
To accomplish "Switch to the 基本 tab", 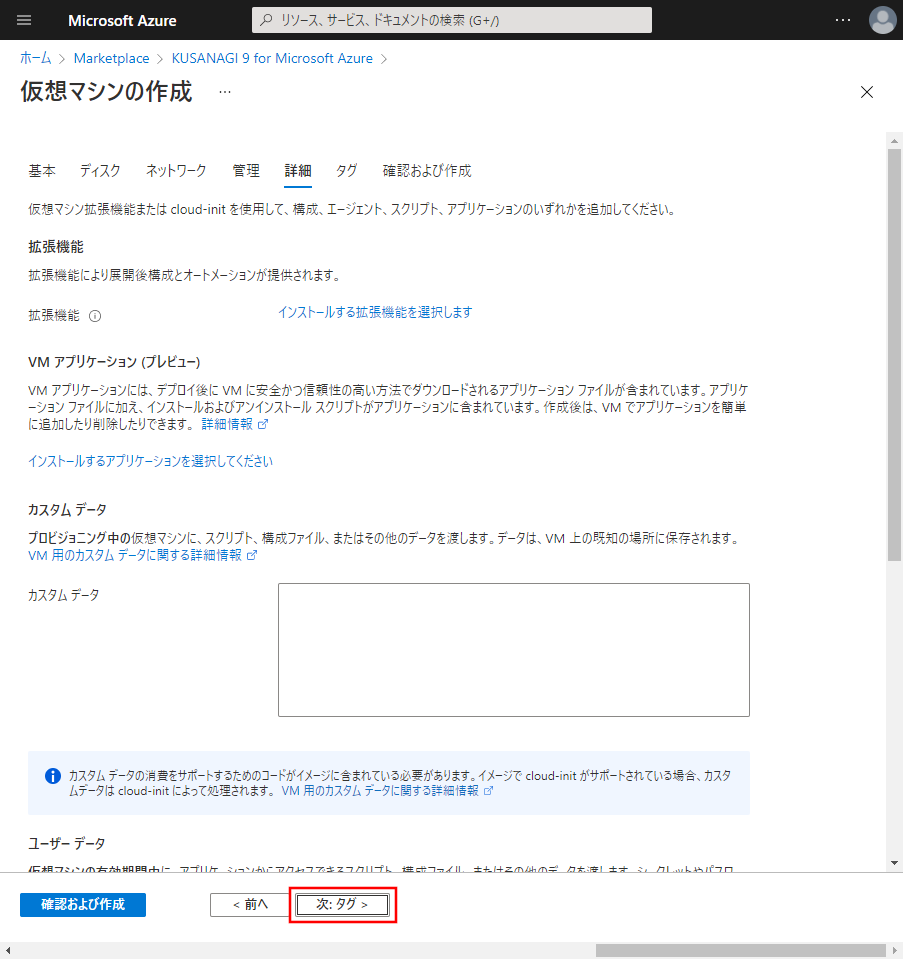I will coord(42,171).
